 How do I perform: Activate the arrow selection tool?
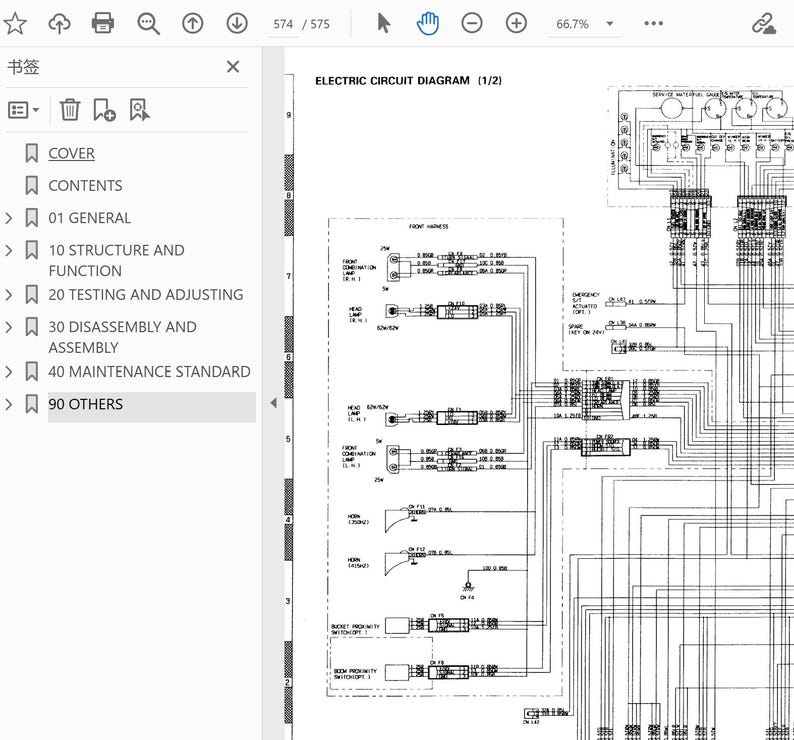(384, 23)
